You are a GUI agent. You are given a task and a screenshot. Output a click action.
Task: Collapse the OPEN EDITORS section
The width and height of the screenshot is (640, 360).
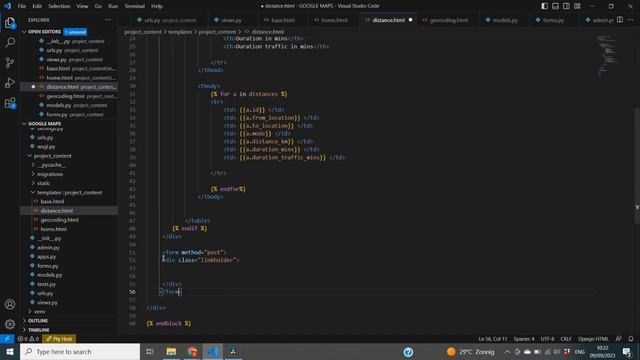24,32
